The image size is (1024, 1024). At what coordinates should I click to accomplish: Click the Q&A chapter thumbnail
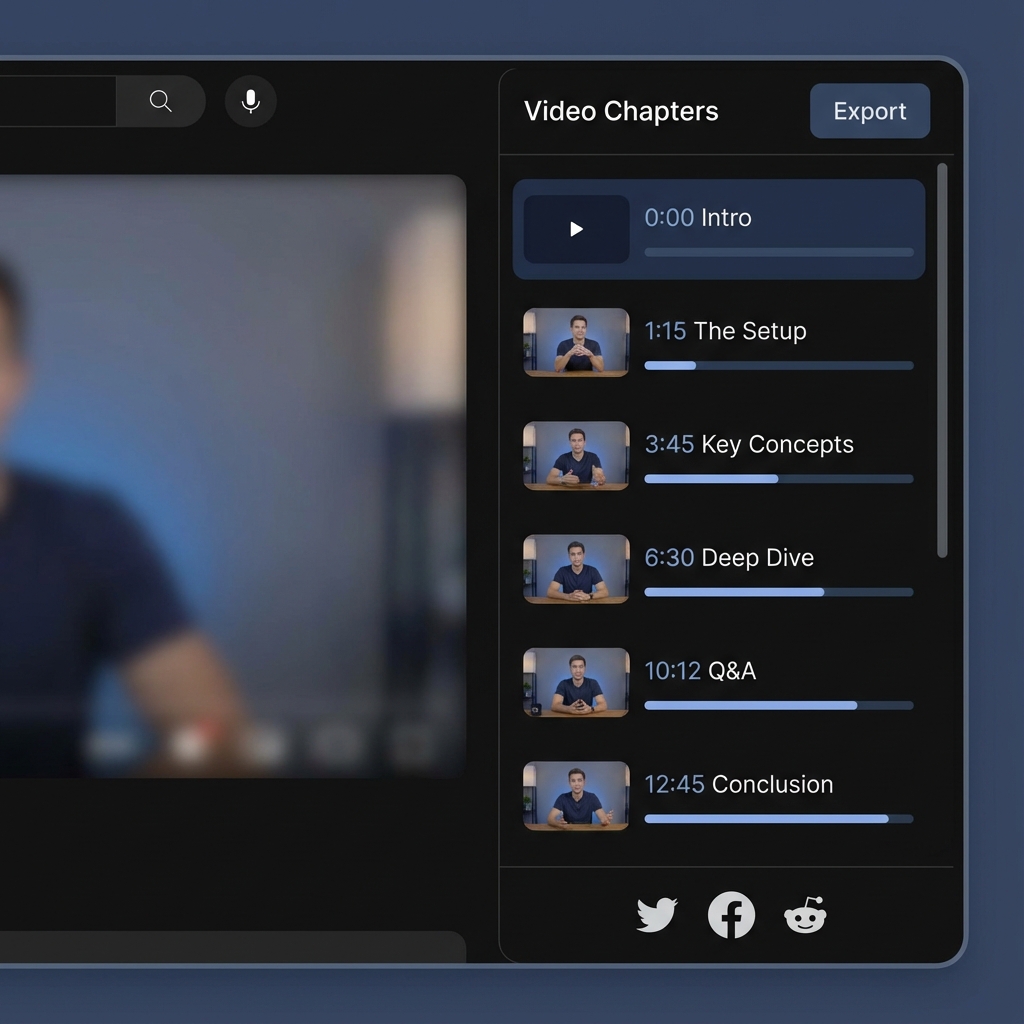pos(576,682)
